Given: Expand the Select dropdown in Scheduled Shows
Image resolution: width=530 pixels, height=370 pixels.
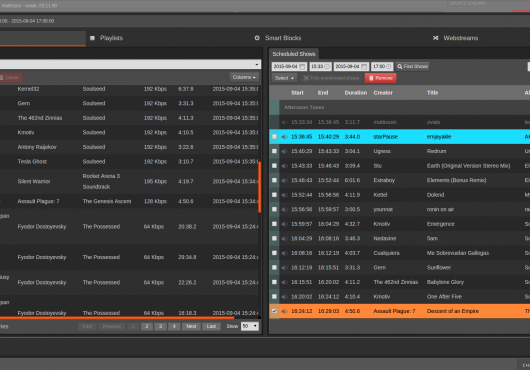Looking at the screenshot, I should point(284,78).
